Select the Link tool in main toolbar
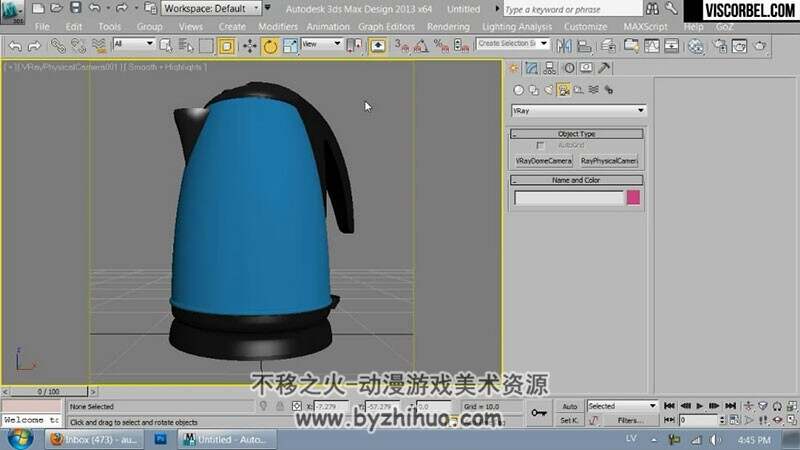800x450 pixels. [58, 46]
